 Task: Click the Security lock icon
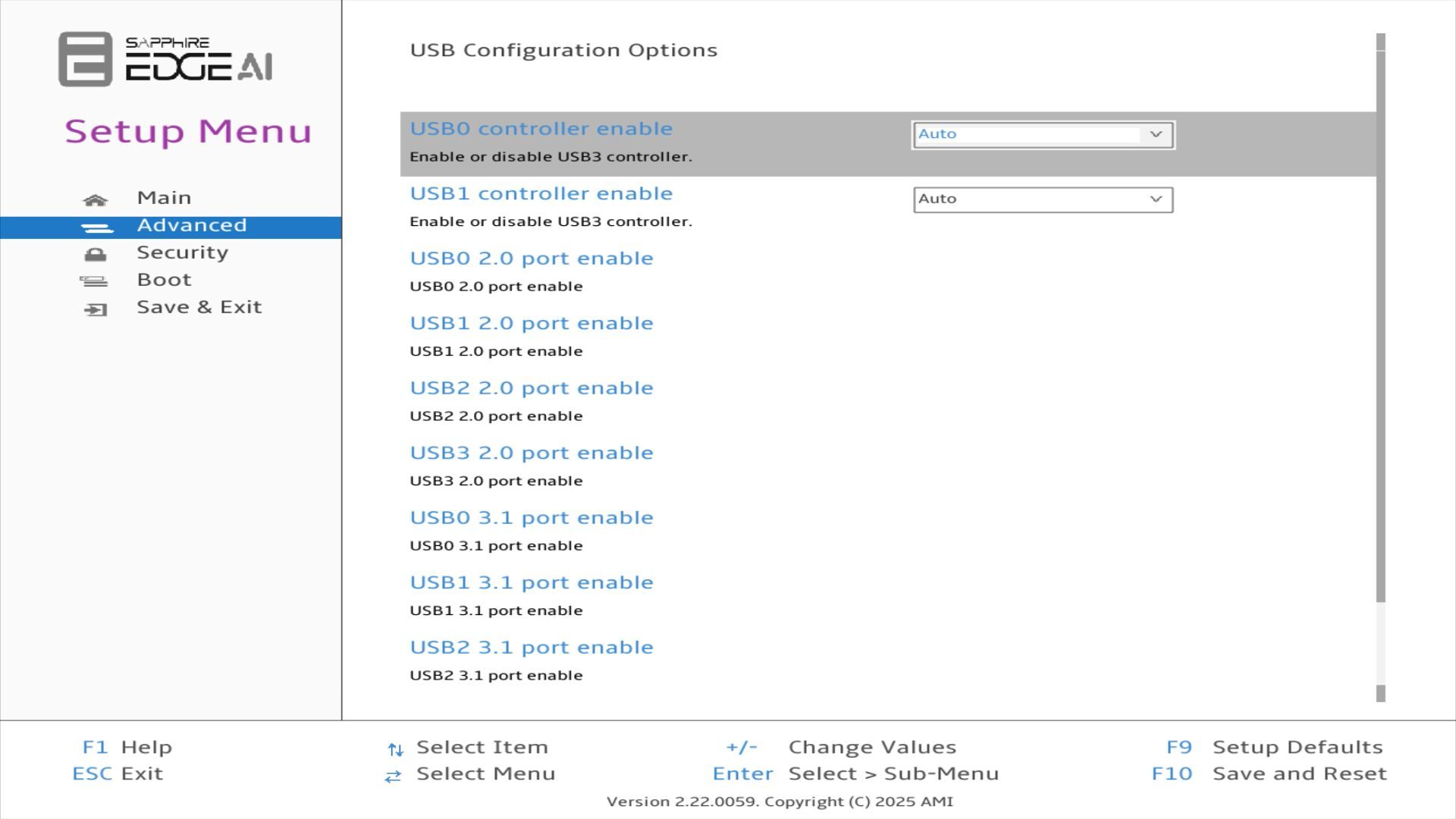click(95, 254)
